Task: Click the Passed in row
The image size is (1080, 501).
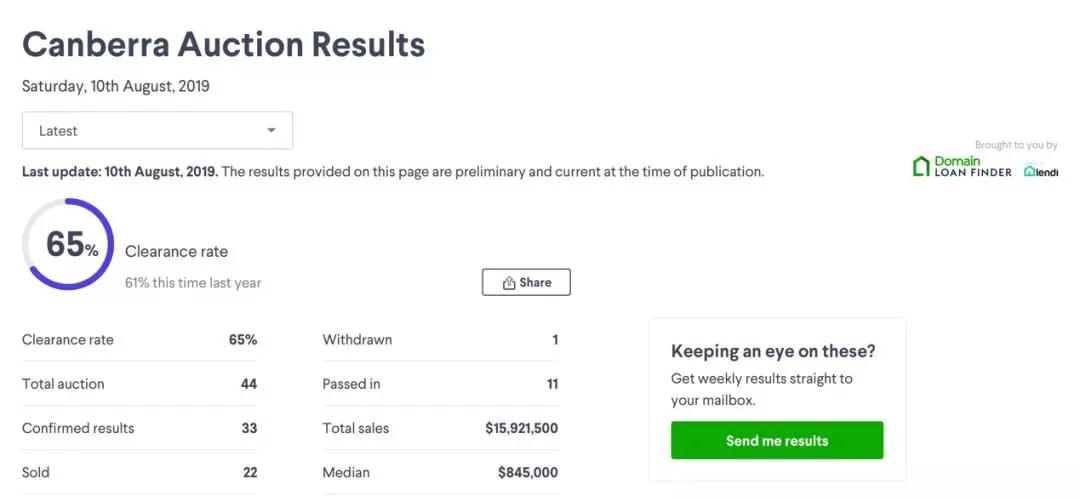Action: [x=440, y=384]
